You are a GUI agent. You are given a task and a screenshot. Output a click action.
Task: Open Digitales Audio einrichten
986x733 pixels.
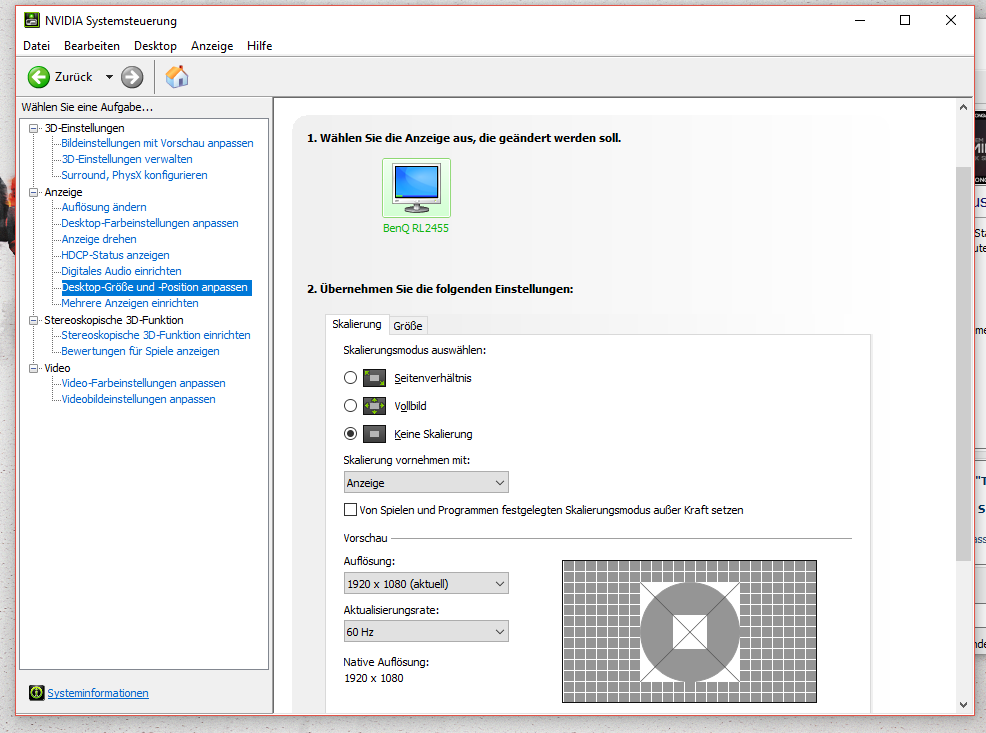(x=121, y=271)
